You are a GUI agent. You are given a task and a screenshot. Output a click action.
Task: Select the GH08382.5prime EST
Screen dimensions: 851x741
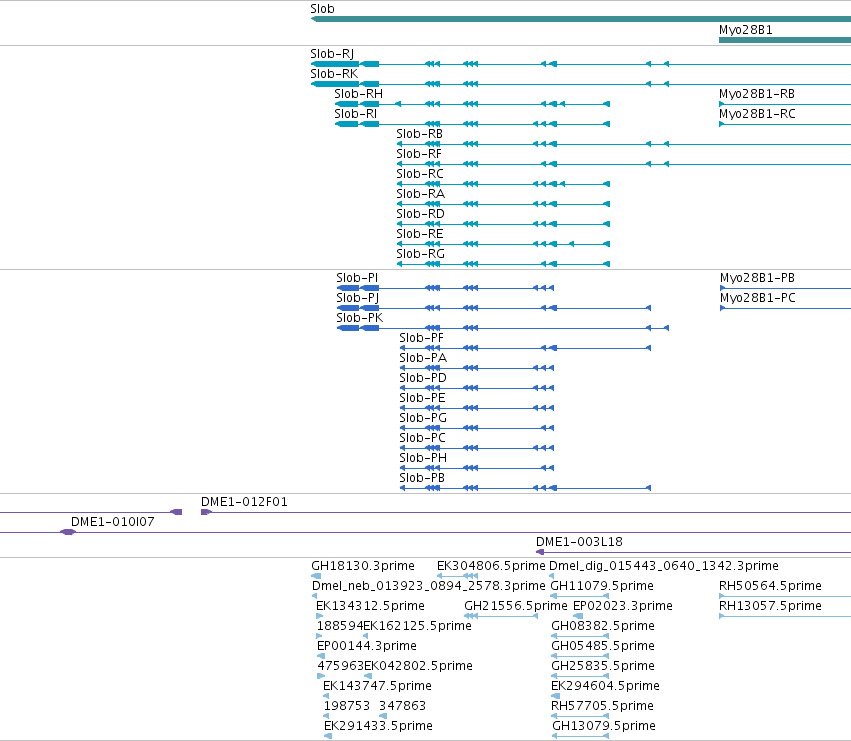(580, 636)
